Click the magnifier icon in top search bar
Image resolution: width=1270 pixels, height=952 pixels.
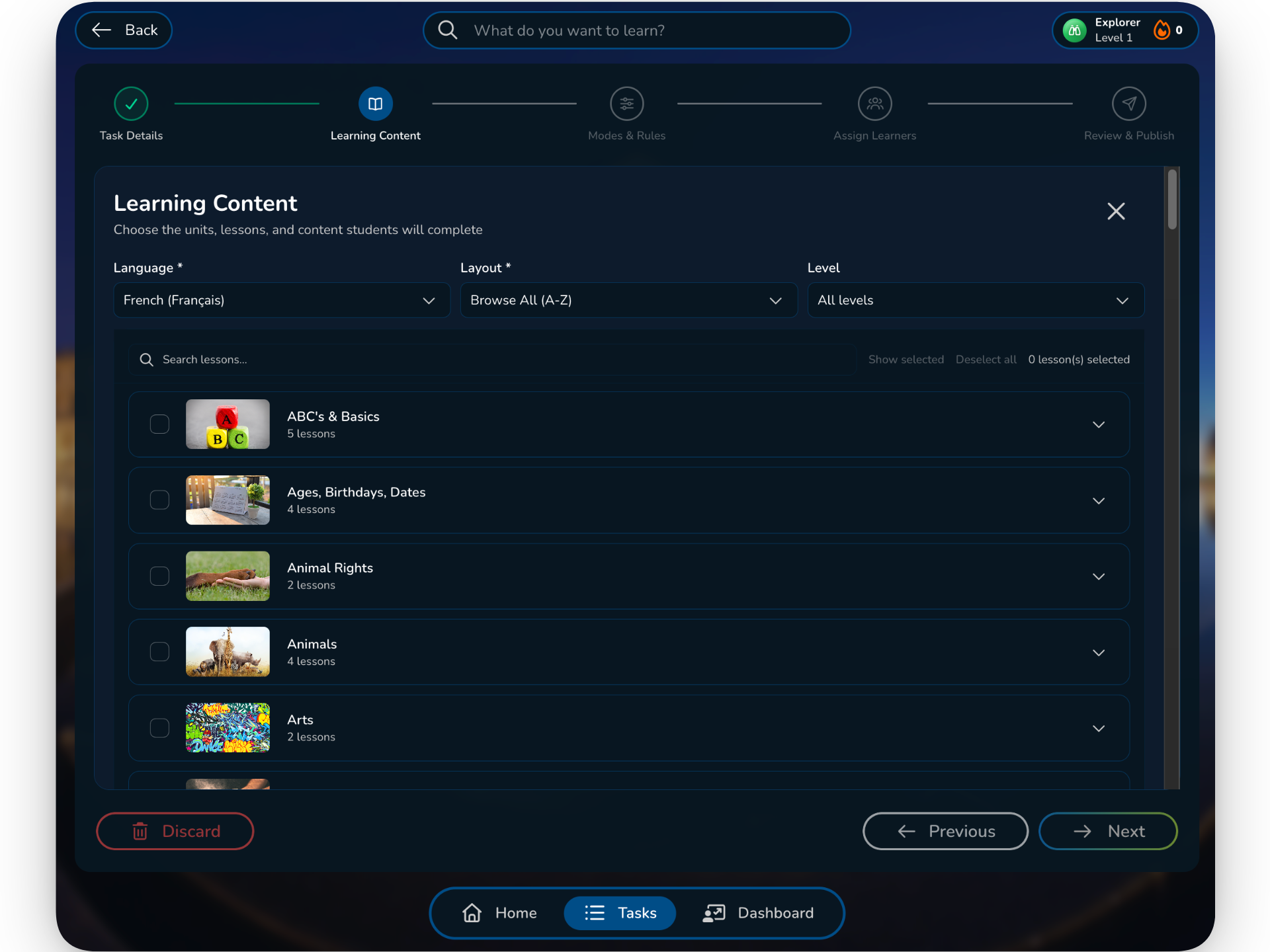(x=448, y=30)
